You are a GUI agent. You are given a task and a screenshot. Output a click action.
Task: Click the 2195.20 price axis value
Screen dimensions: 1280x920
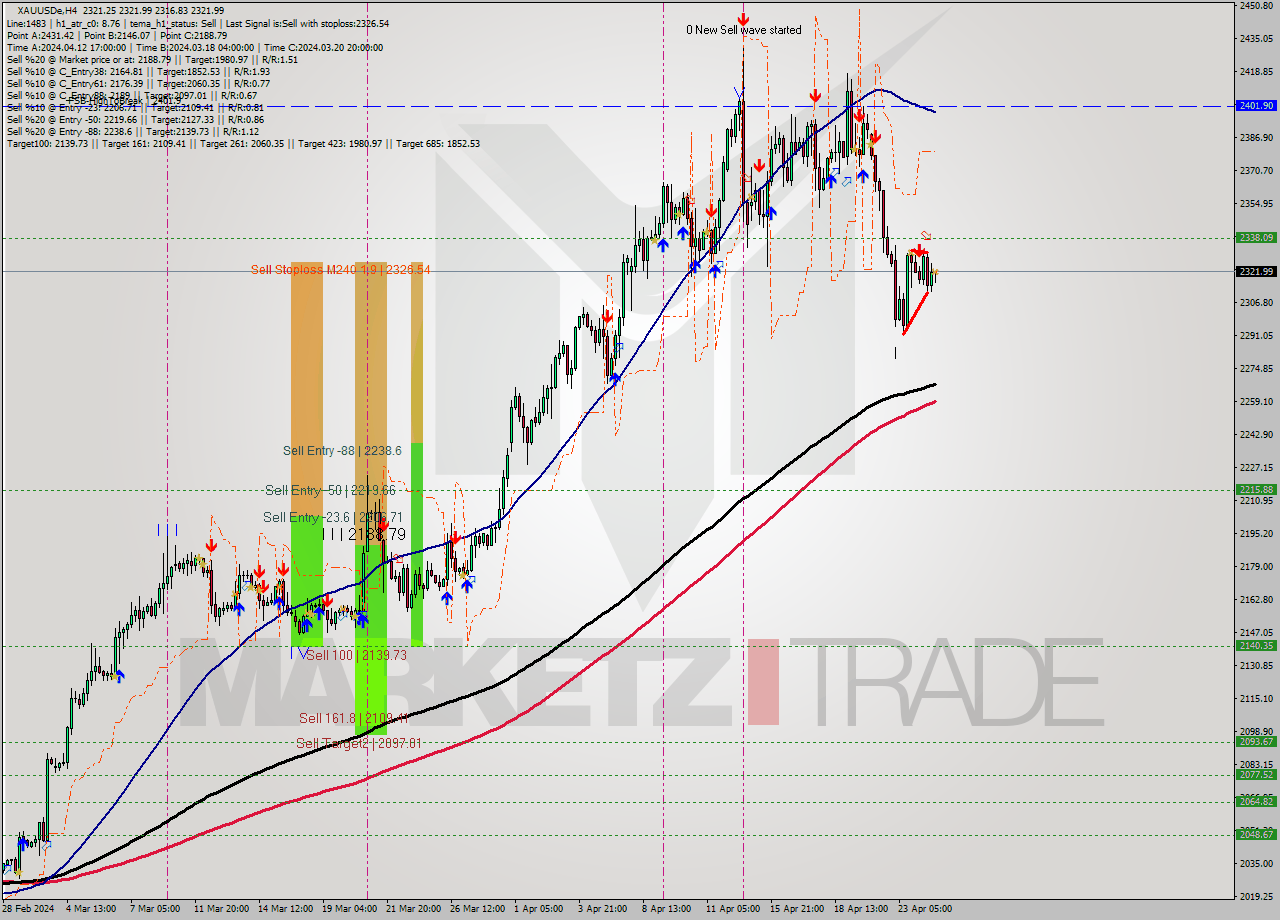[x=1256, y=534]
